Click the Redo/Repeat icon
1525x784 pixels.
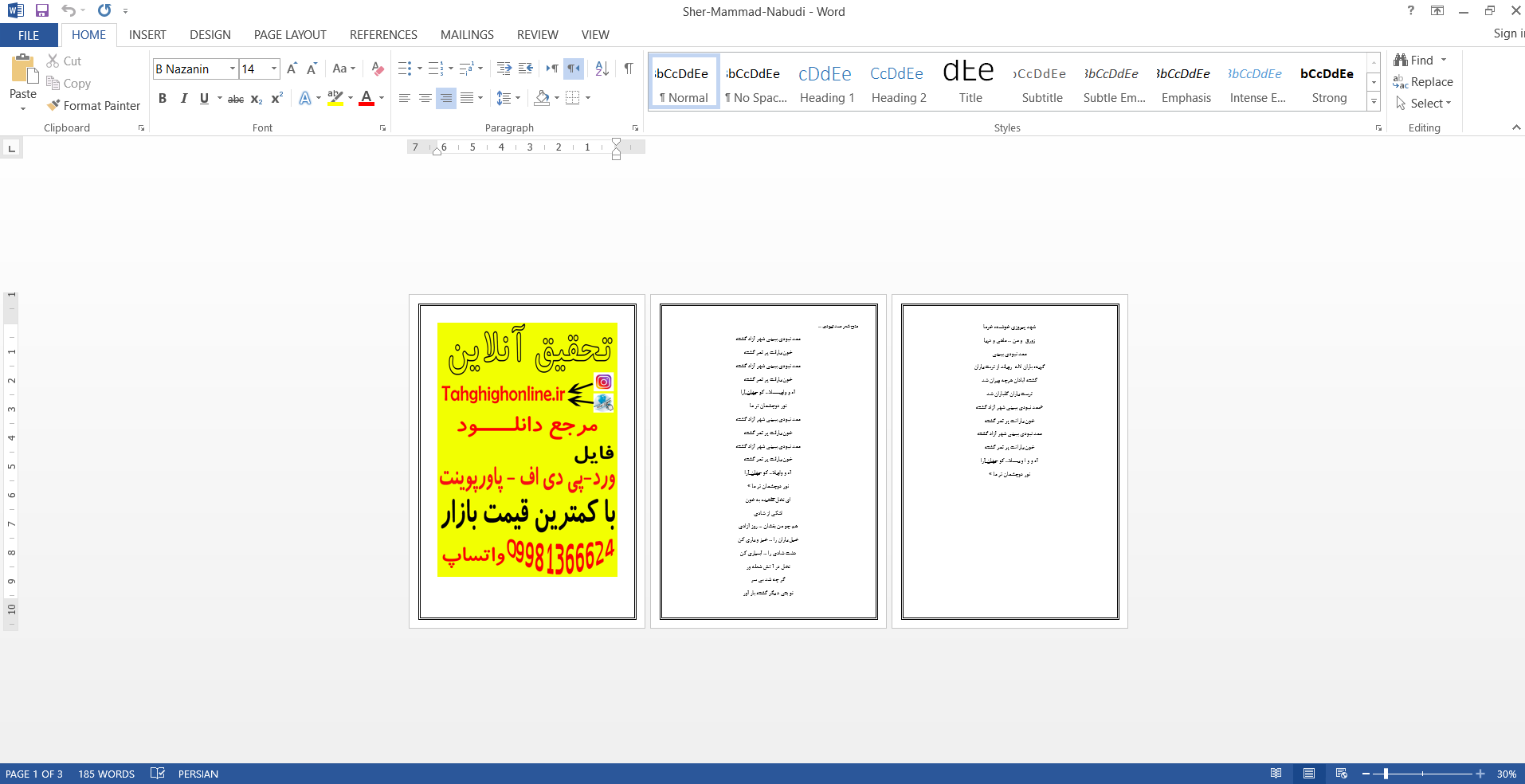point(104,11)
